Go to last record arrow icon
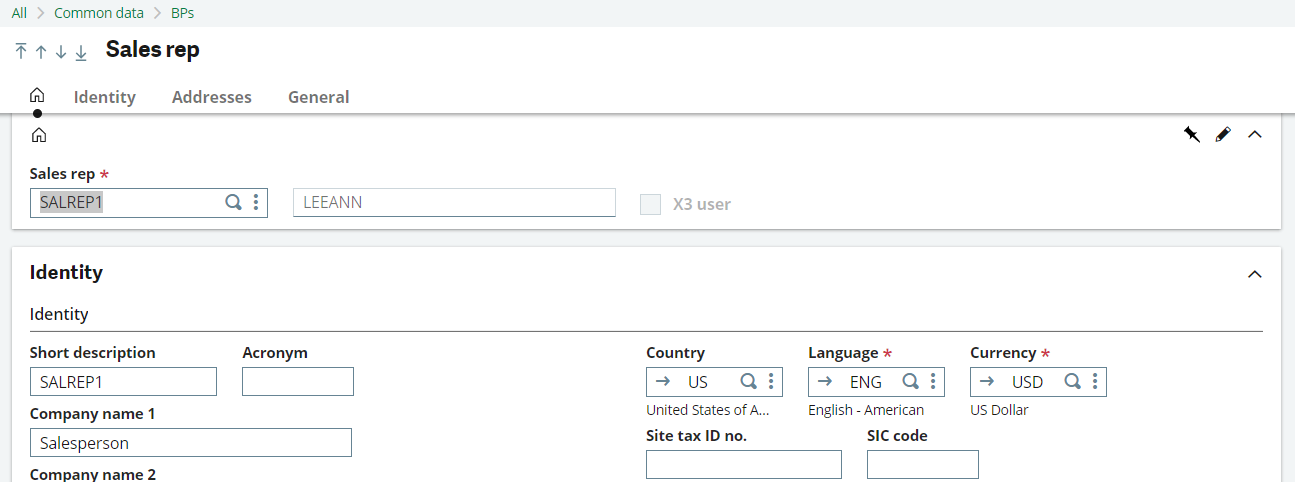 [x=81, y=52]
